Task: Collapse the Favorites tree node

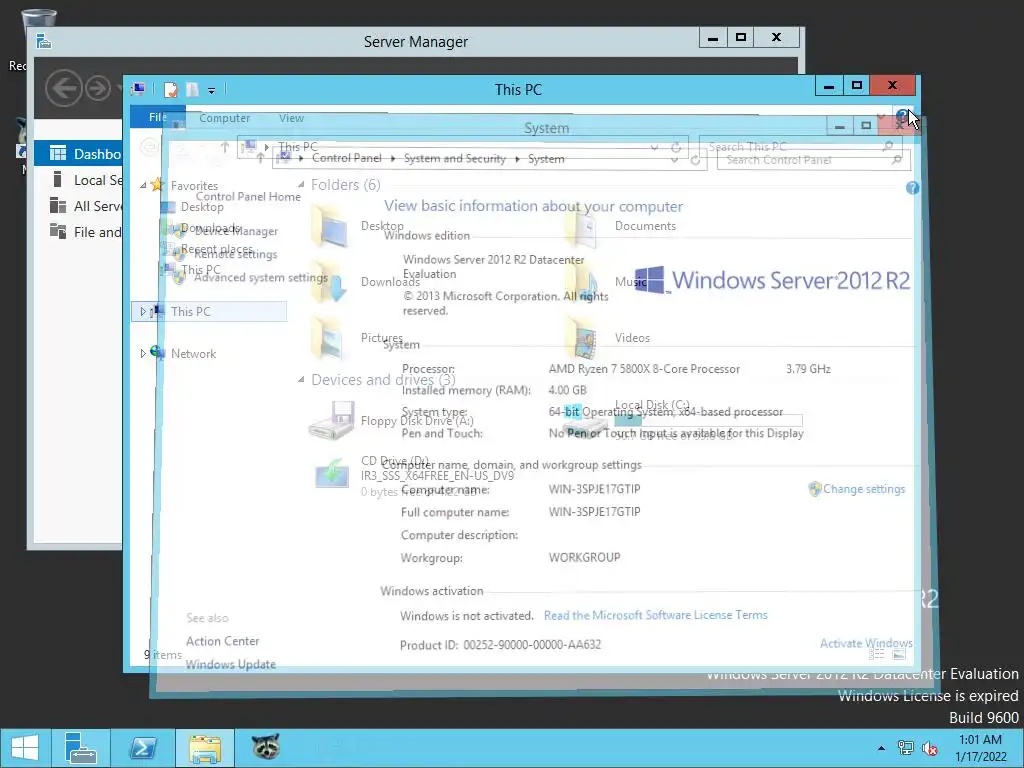Action: [x=143, y=185]
